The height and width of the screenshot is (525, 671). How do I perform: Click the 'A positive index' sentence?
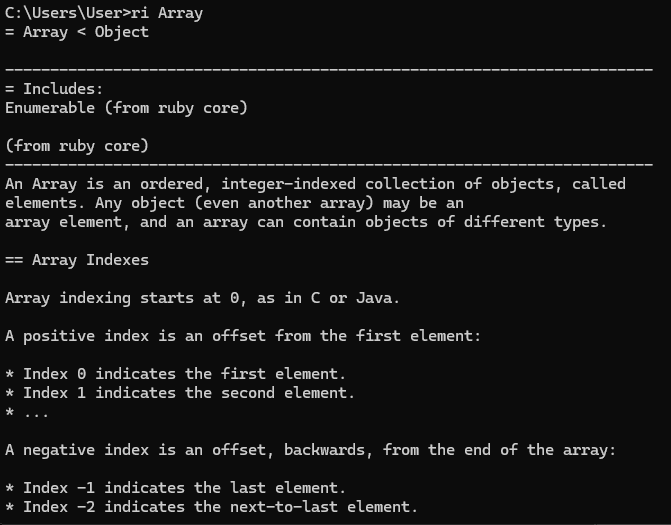coord(243,336)
